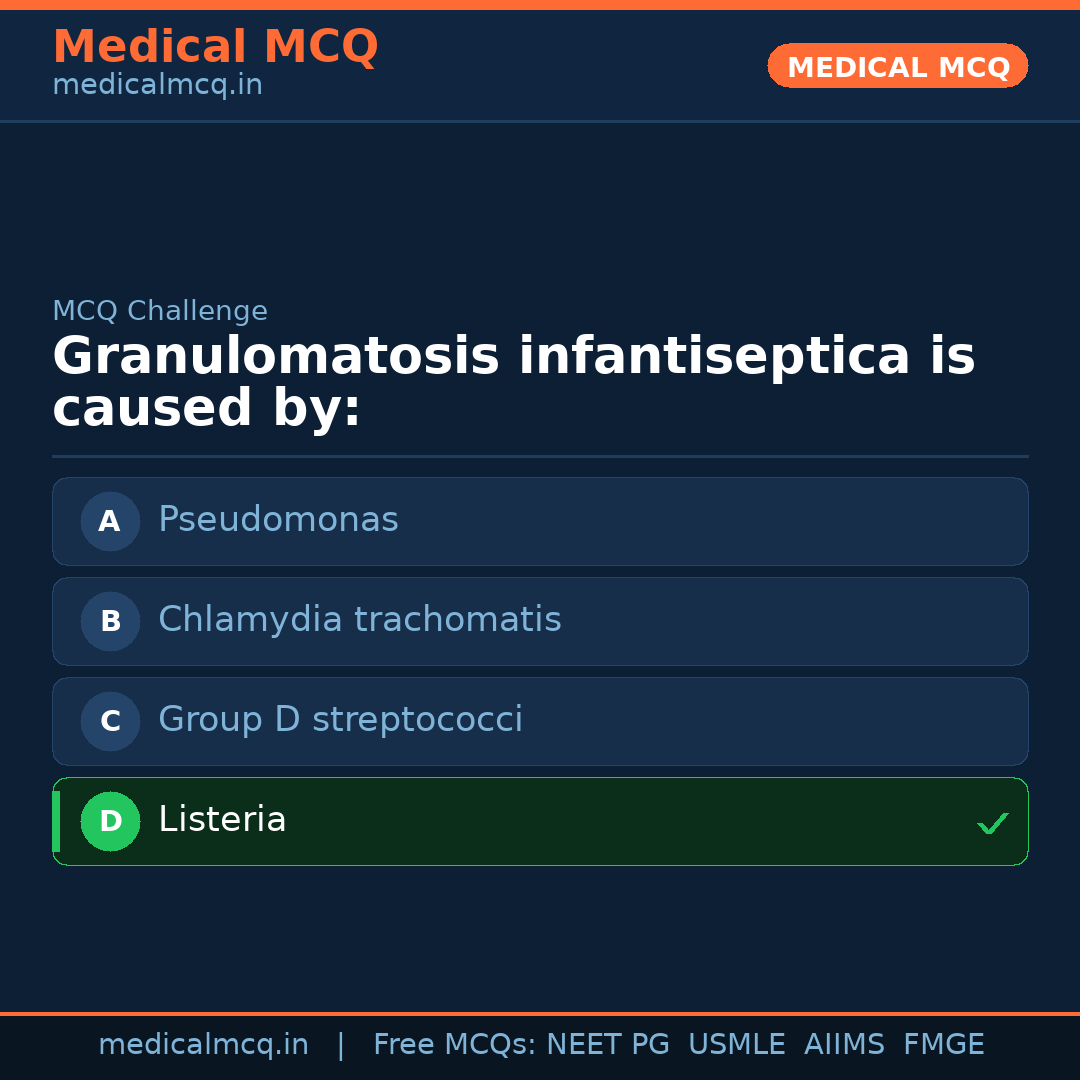Click the Granulomatosis infantiseptica question text

(x=513, y=382)
